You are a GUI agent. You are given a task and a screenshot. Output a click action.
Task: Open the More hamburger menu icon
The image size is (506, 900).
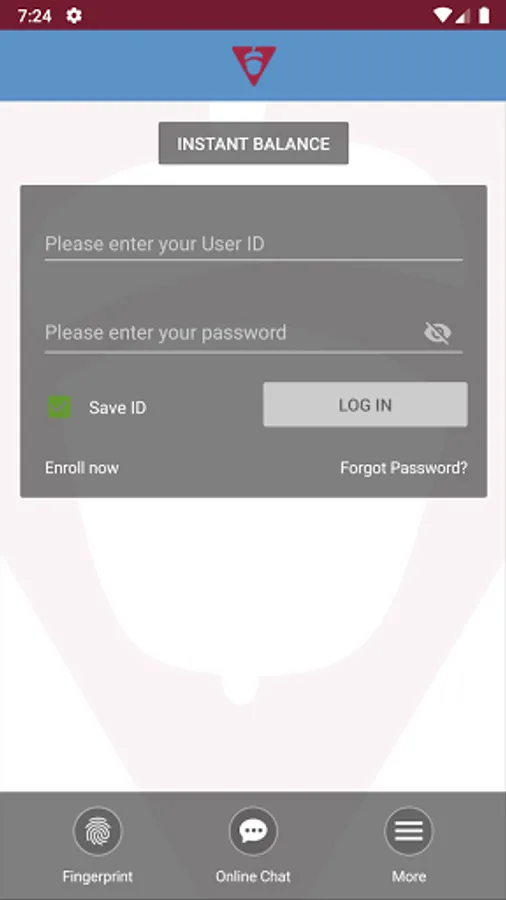click(x=408, y=831)
